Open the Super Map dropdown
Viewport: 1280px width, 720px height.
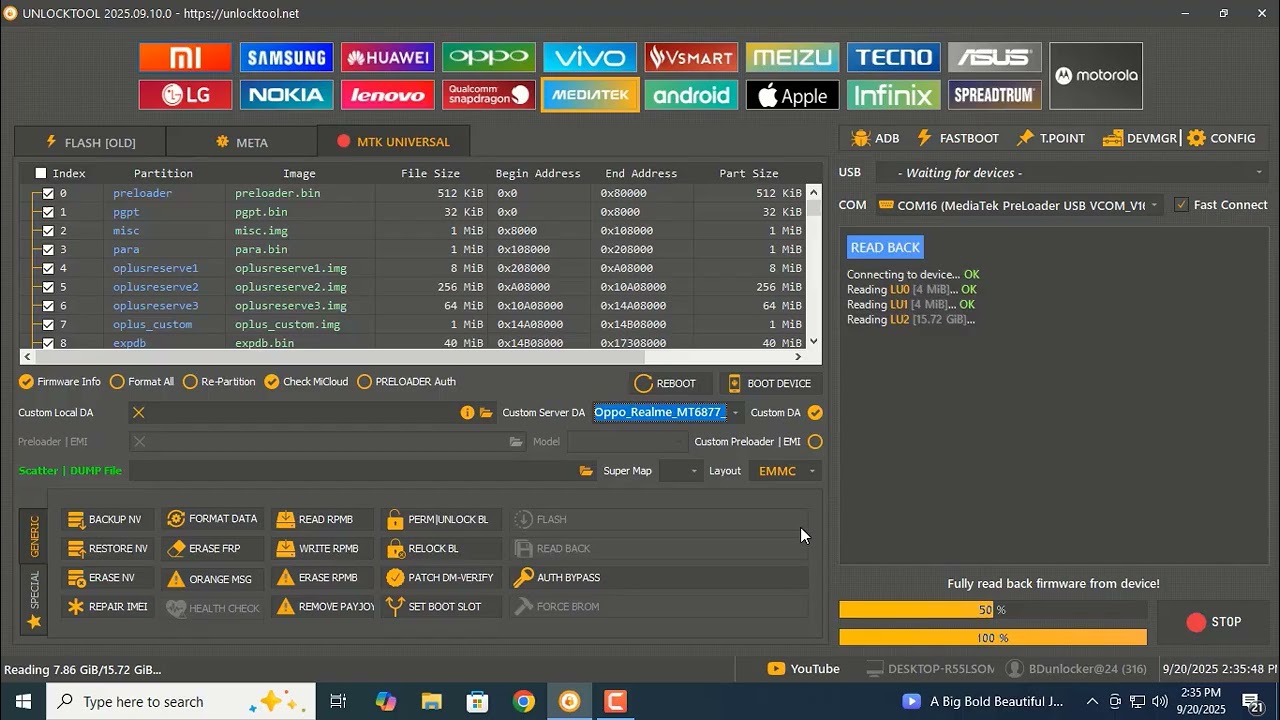tap(681, 471)
